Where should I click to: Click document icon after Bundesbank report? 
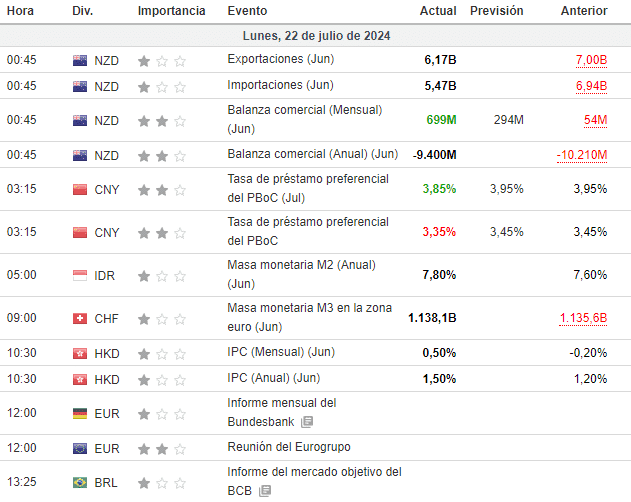pyautogui.click(x=307, y=423)
